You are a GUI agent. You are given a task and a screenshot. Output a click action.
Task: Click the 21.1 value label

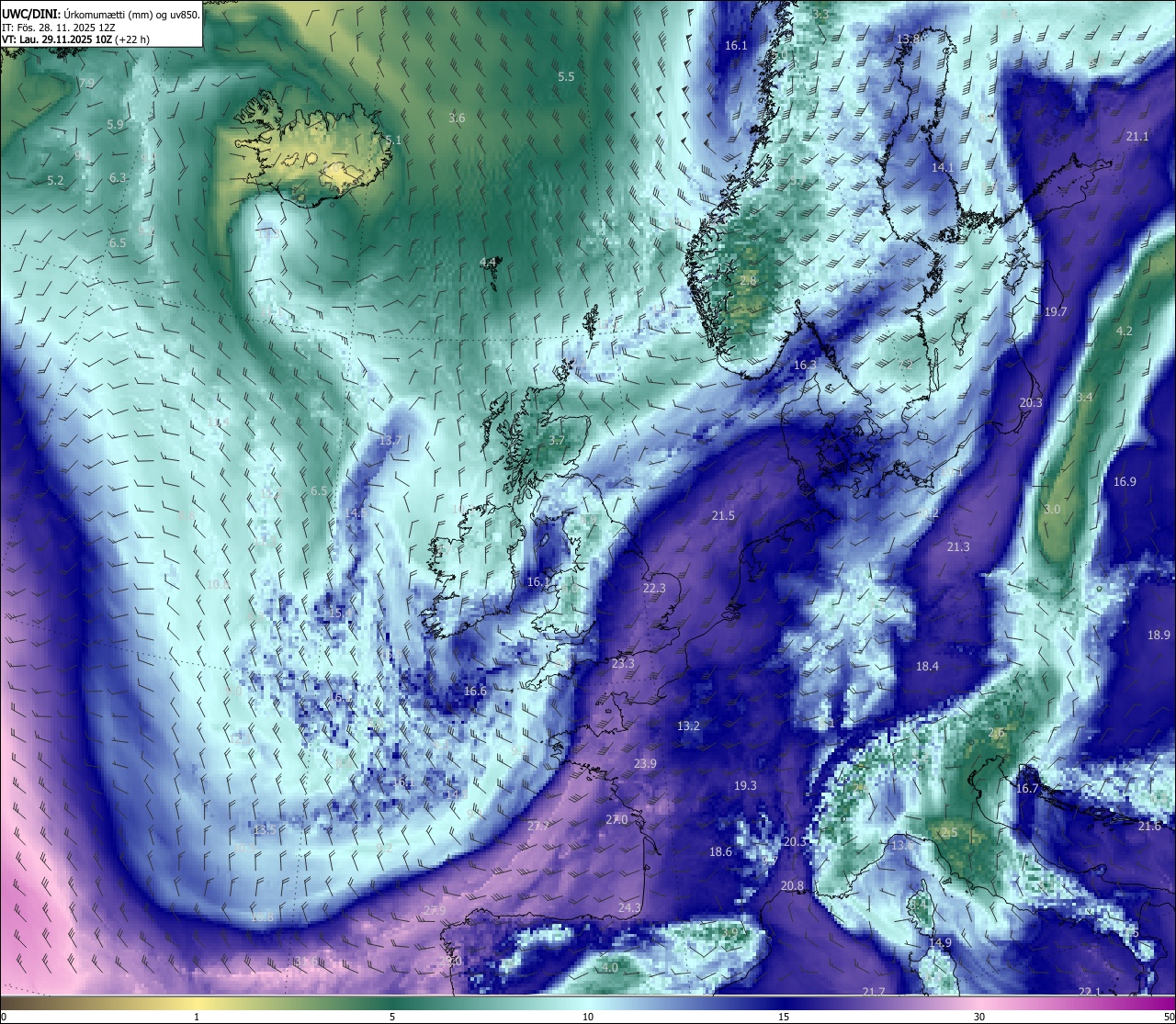1137,137
